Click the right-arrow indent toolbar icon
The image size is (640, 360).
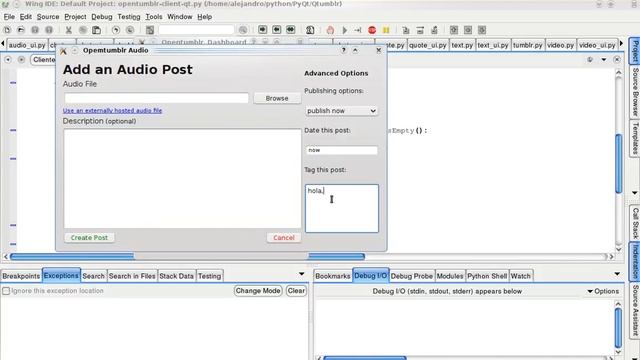(x=262, y=30)
